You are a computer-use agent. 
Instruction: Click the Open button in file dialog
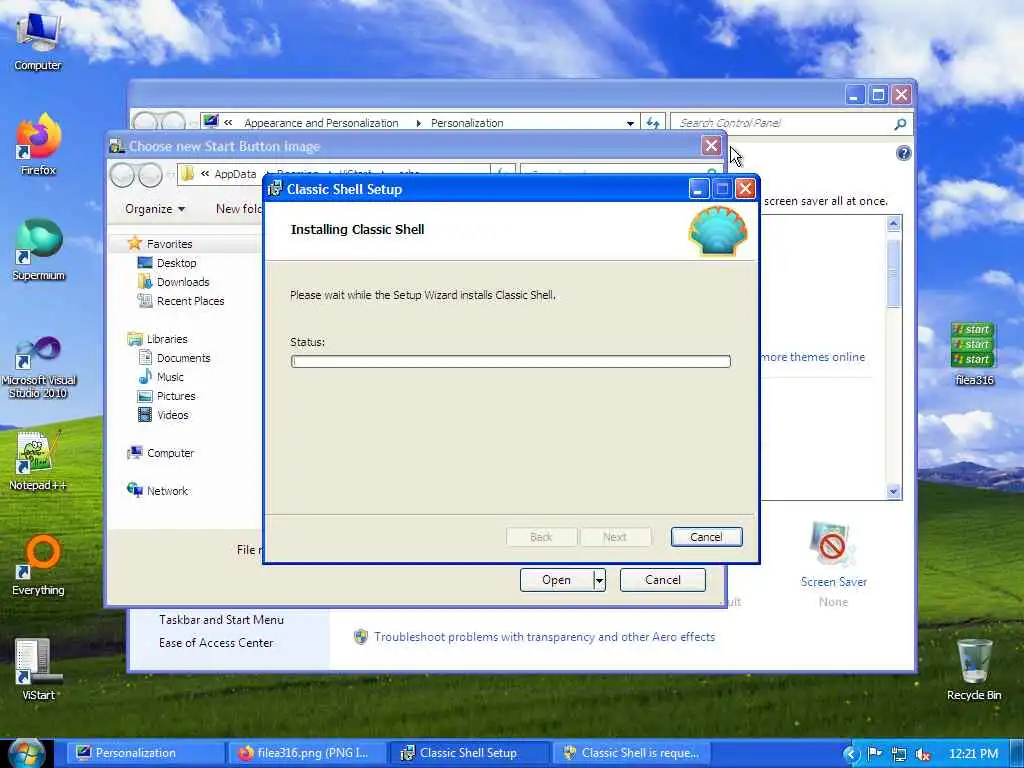coord(556,580)
